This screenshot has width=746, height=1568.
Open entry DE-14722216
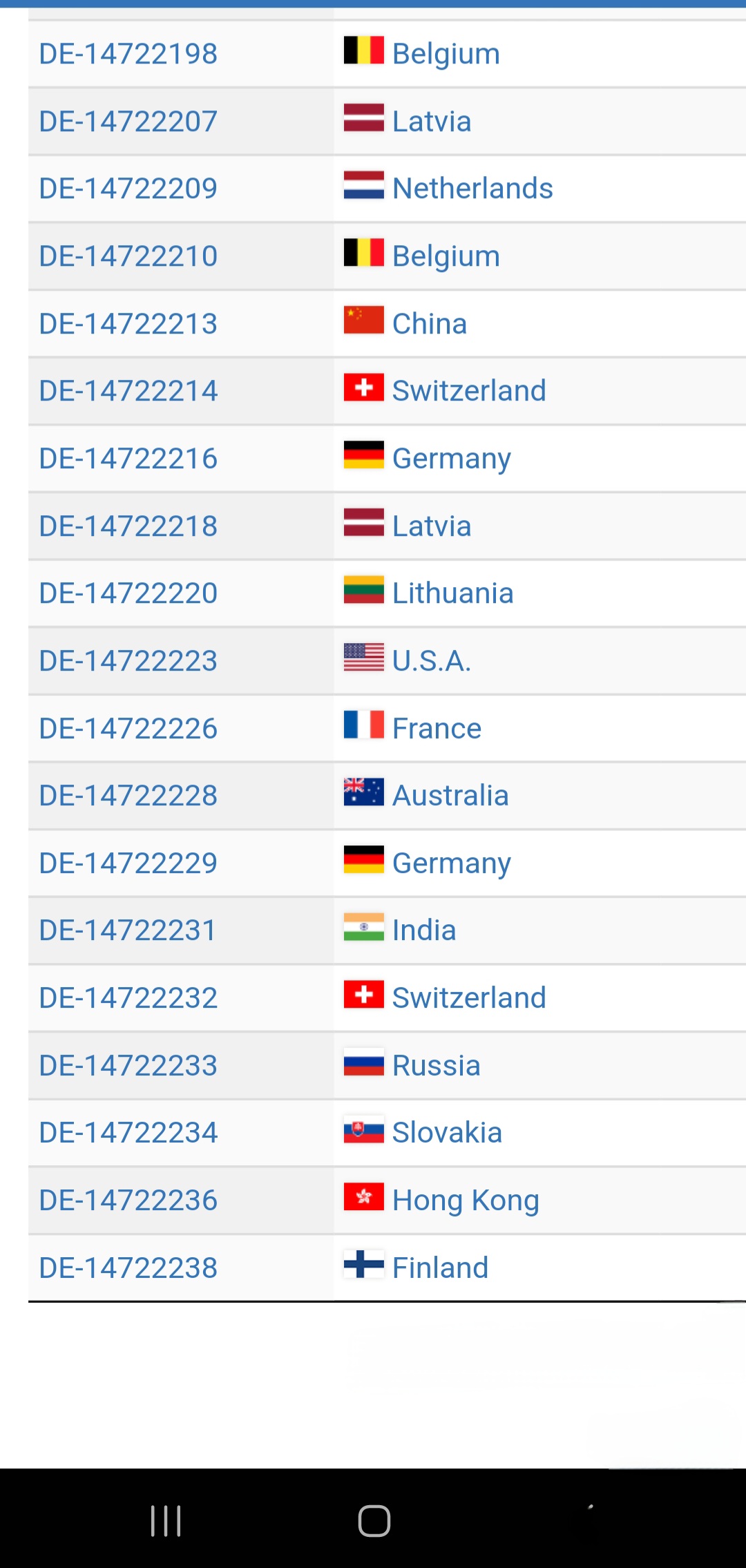click(128, 459)
